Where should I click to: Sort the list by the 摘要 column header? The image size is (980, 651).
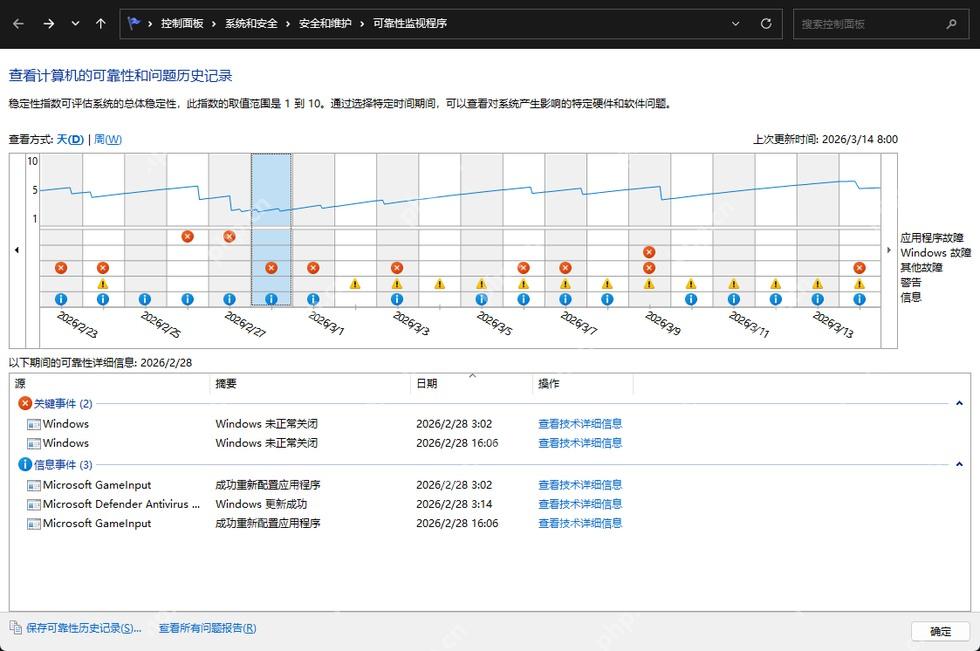click(311, 384)
